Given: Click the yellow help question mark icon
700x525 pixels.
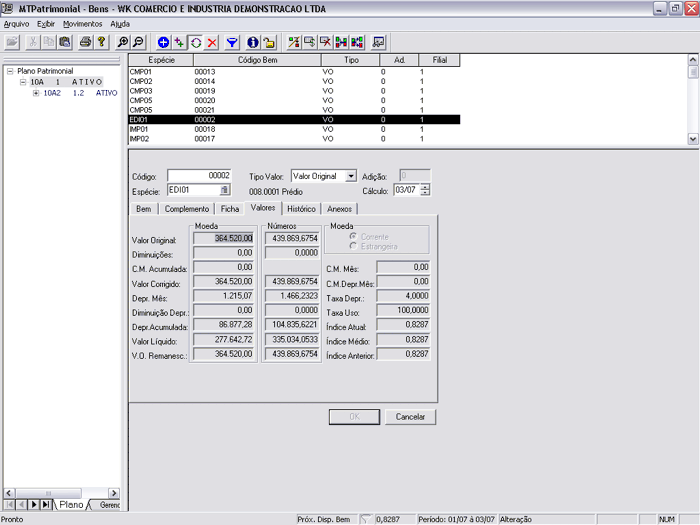Looking at the screenshot, I should (x=101, y=42).
